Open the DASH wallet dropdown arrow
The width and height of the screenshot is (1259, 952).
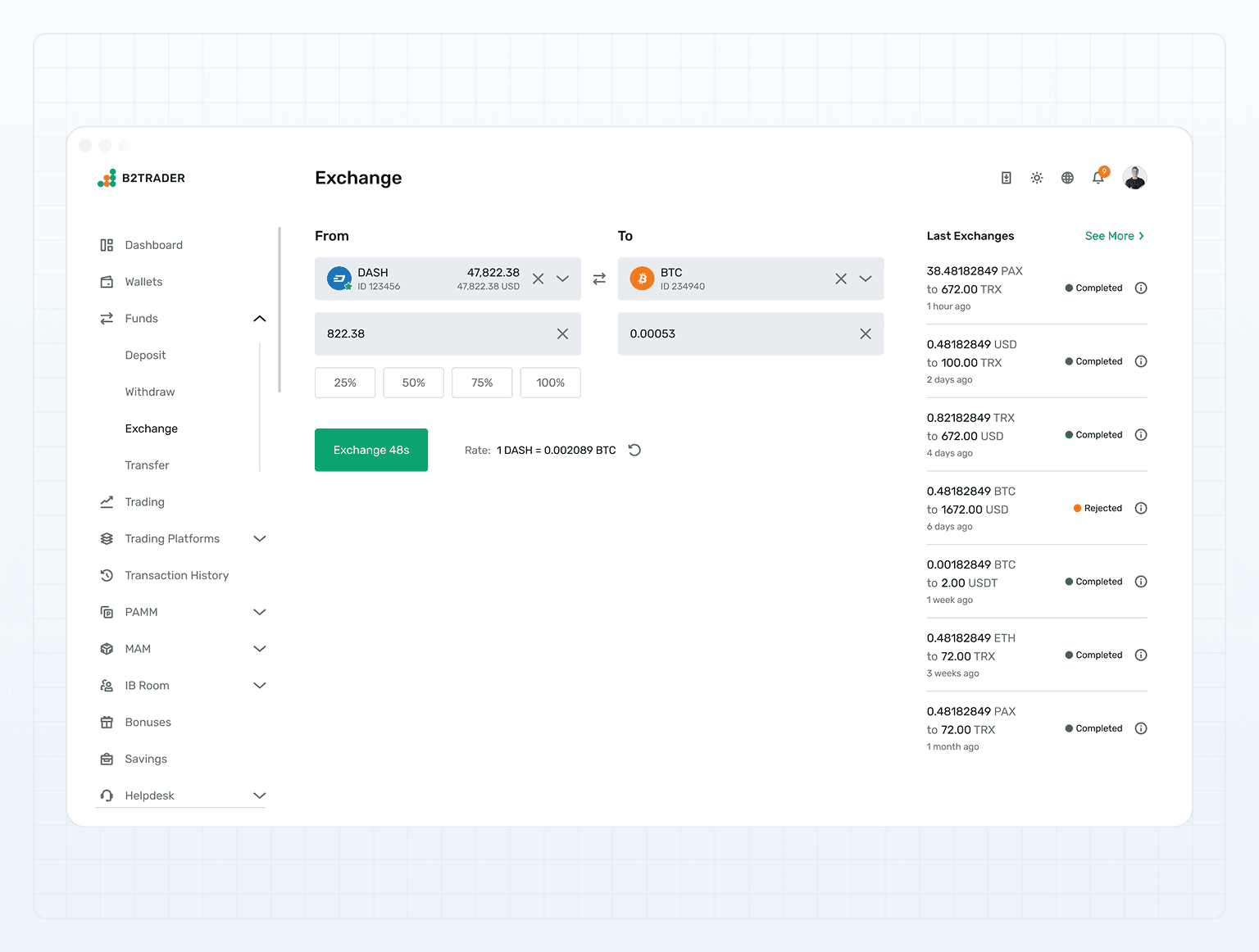(563, 279)
